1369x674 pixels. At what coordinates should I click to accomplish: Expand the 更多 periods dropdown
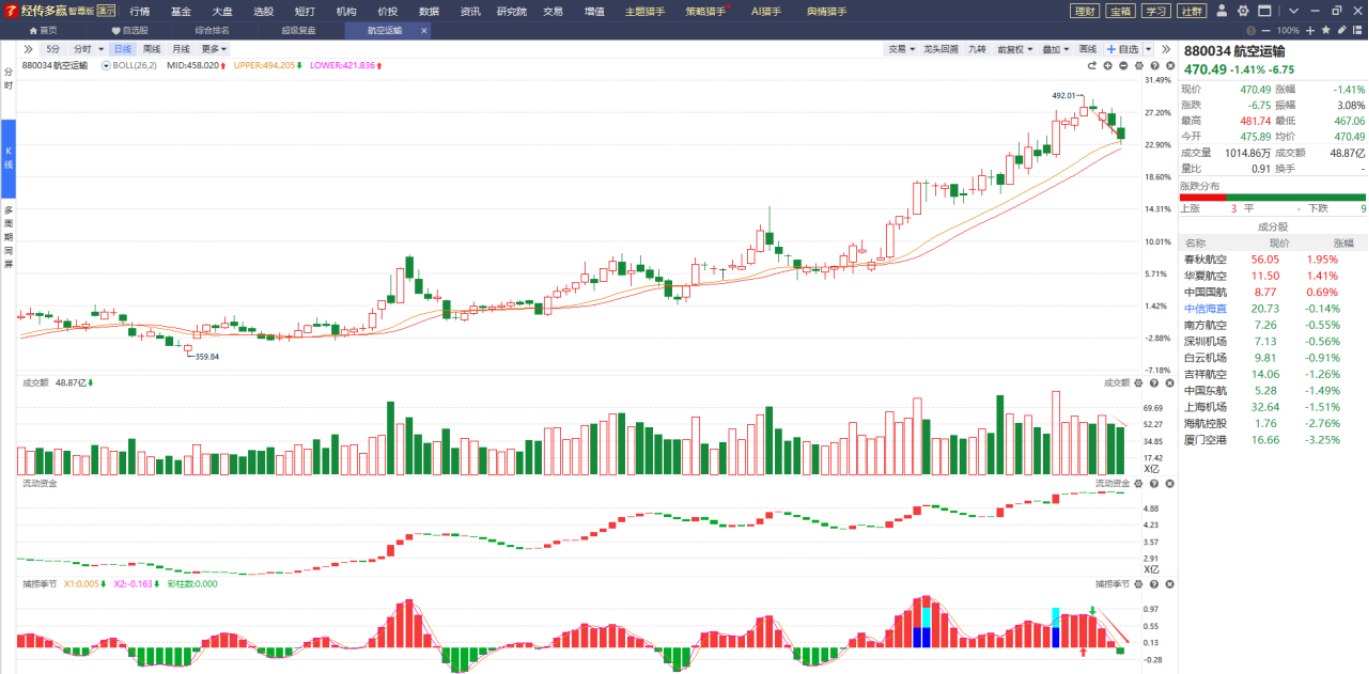coord(214,49)
